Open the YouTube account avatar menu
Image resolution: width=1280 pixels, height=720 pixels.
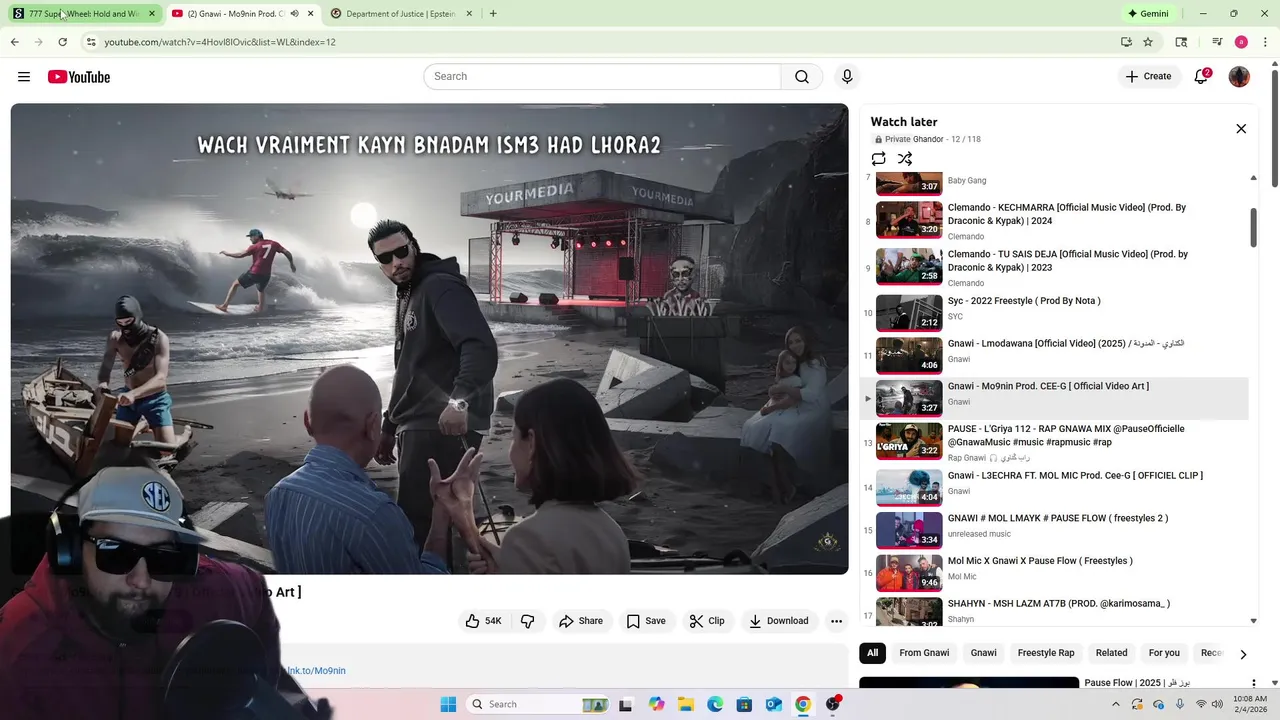point(1239,77)
